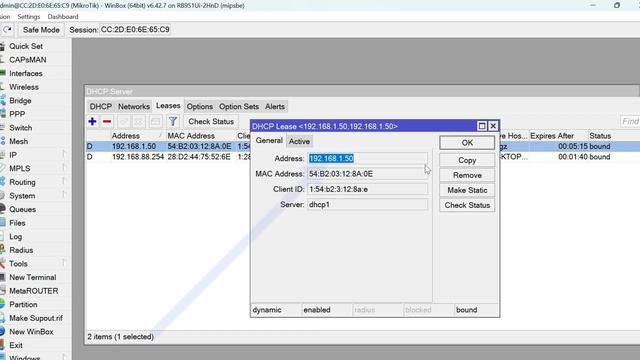Open Queues in sidebar
This screenshot has width=640, height=360.
point(22,209)
